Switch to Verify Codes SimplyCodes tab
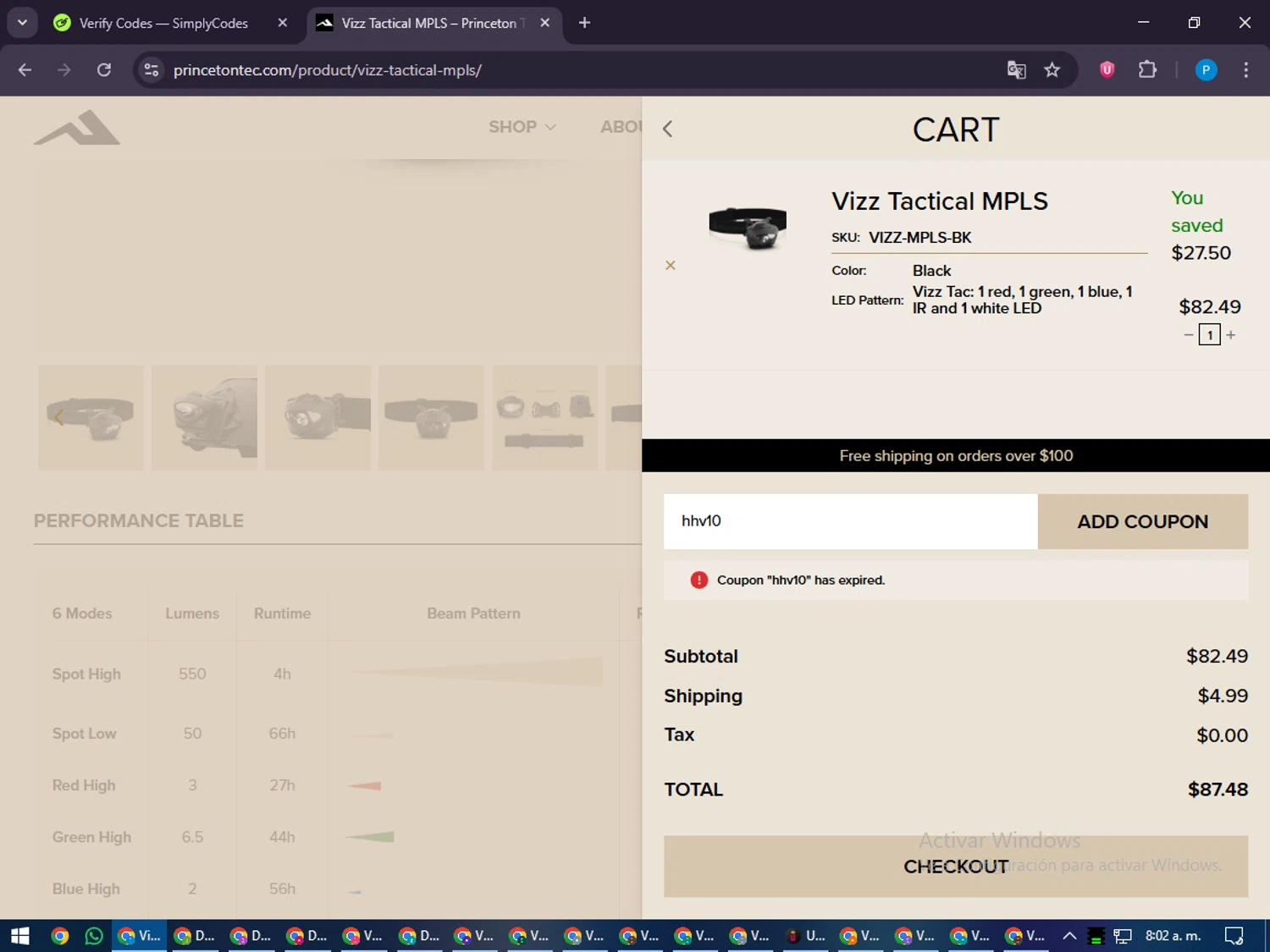1270x952 pixels. [x=163, y=23]
